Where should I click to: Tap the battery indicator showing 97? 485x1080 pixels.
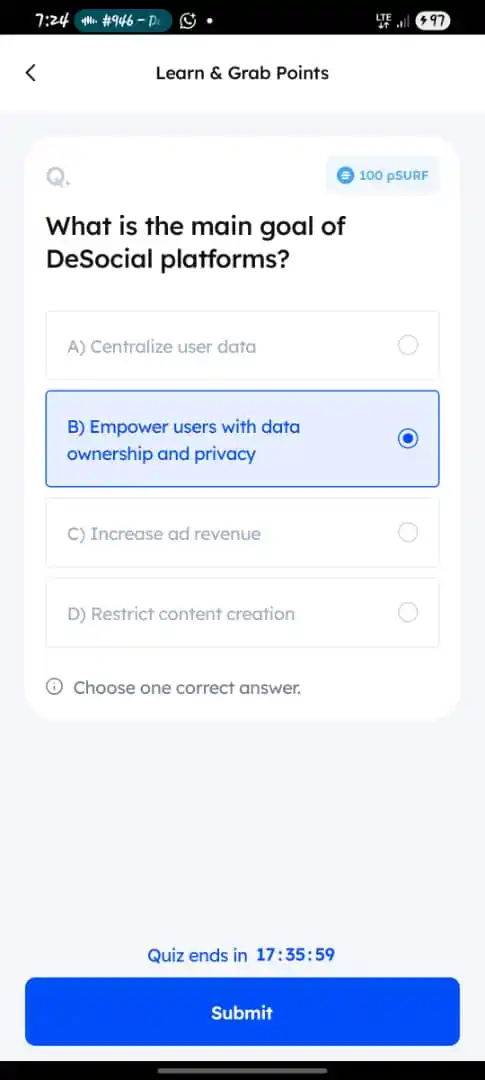(433, 21)
